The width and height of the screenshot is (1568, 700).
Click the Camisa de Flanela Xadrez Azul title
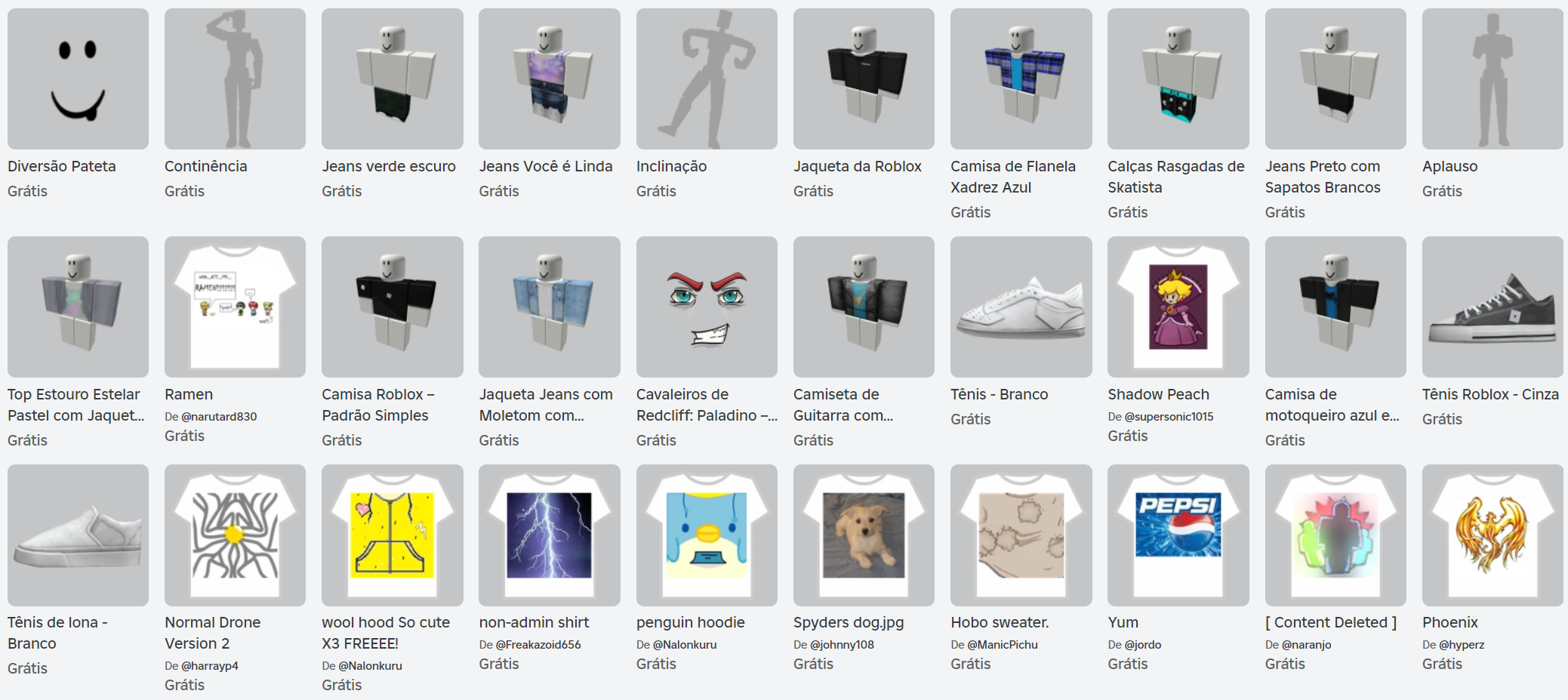1013,177
